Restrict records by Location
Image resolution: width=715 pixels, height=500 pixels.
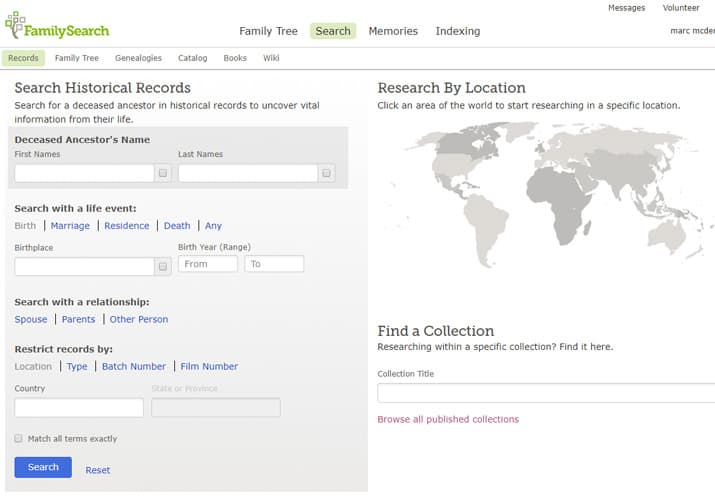[x=33, y=366]
